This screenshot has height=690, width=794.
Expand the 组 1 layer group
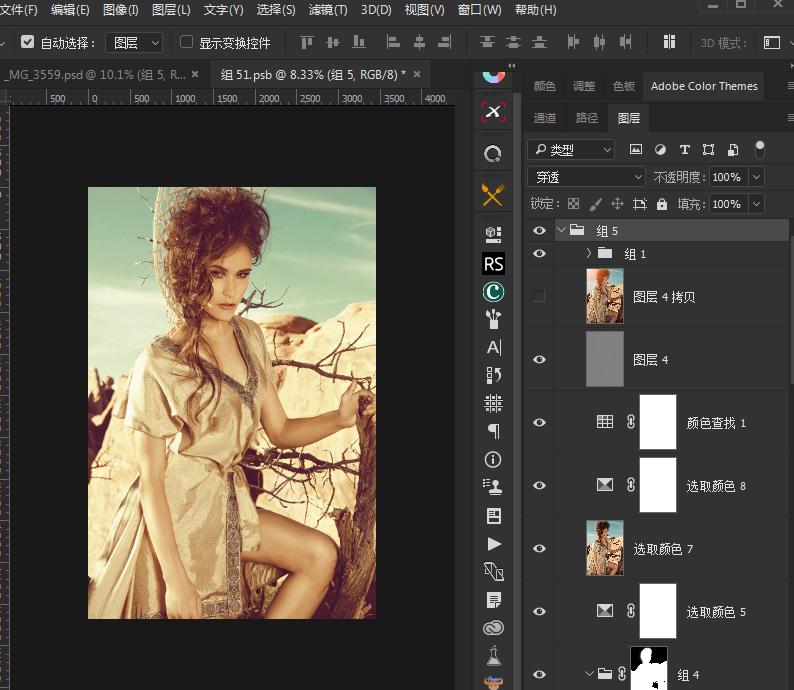coord(589,254)
